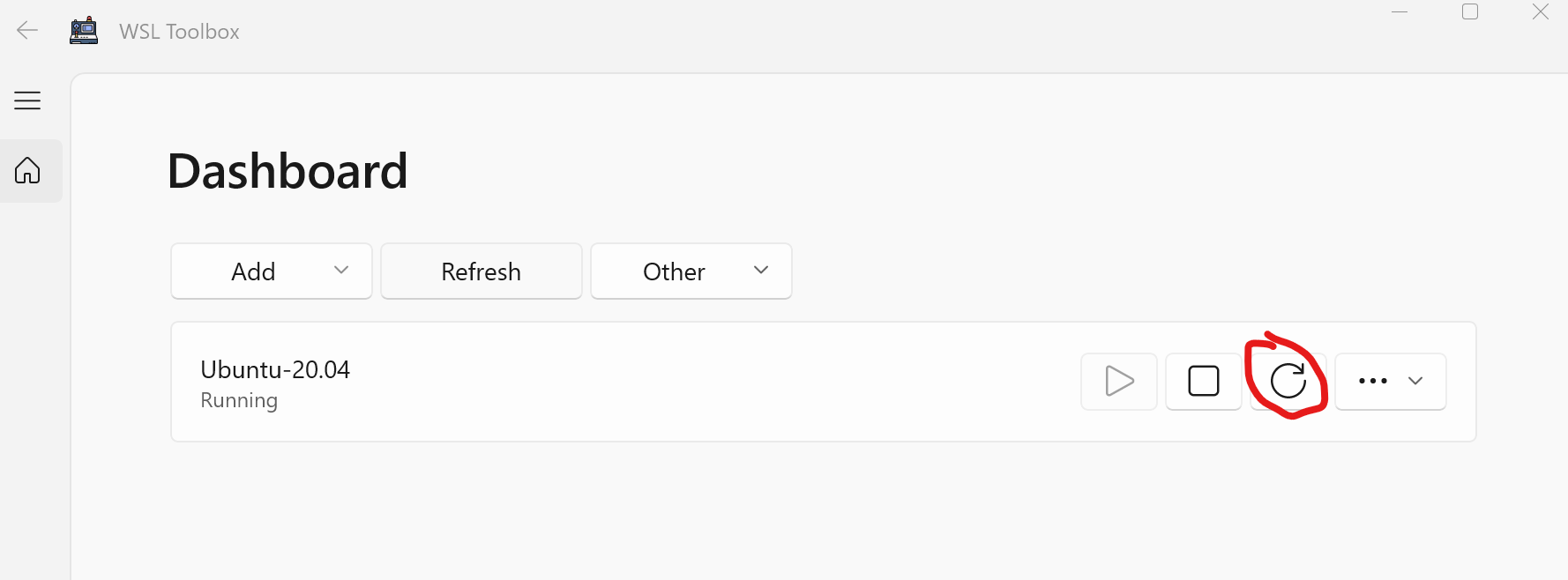Select the Ubuntu-20.04 distribution name

pos(275,369)
